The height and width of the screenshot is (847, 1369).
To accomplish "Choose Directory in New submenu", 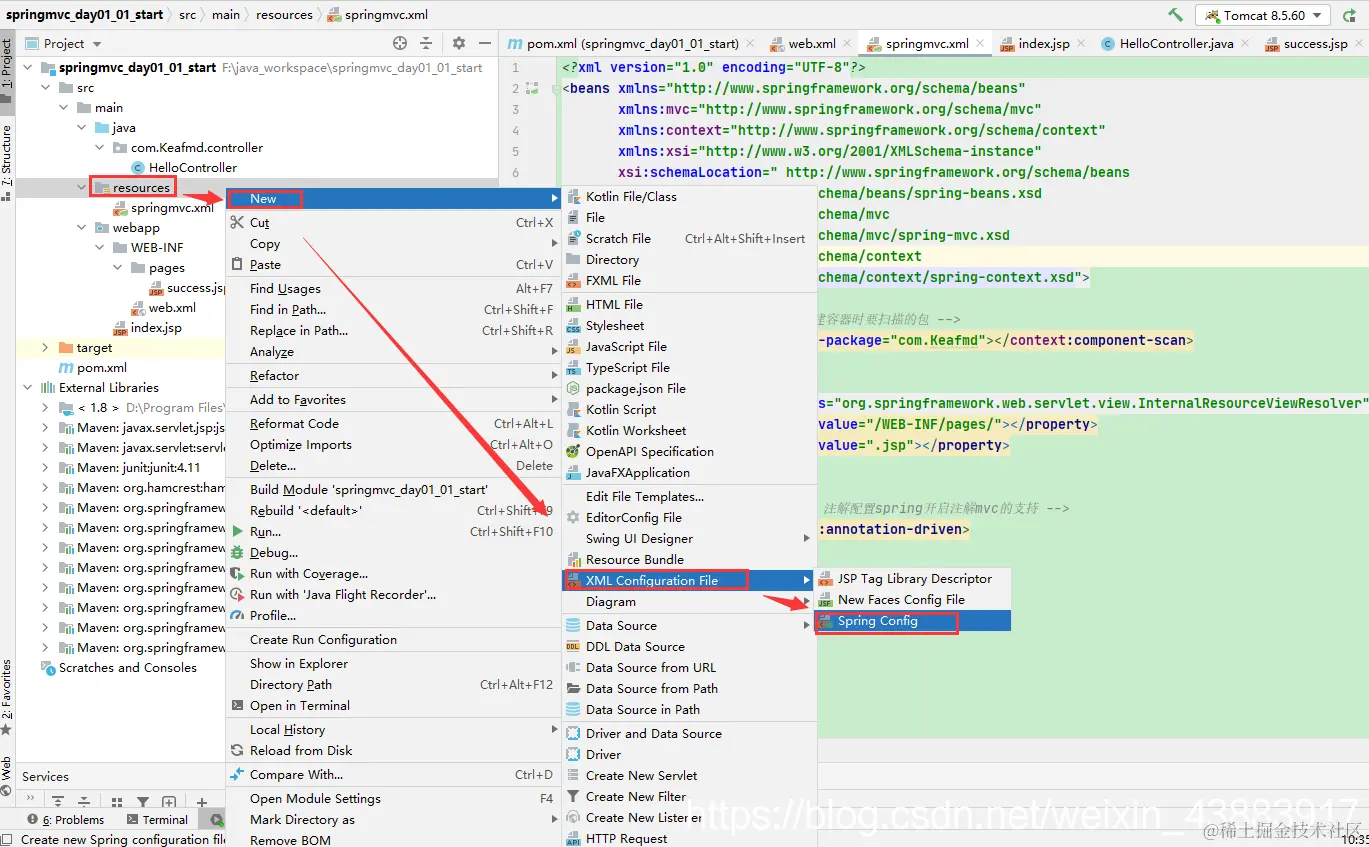I will [x=689, y=260].
